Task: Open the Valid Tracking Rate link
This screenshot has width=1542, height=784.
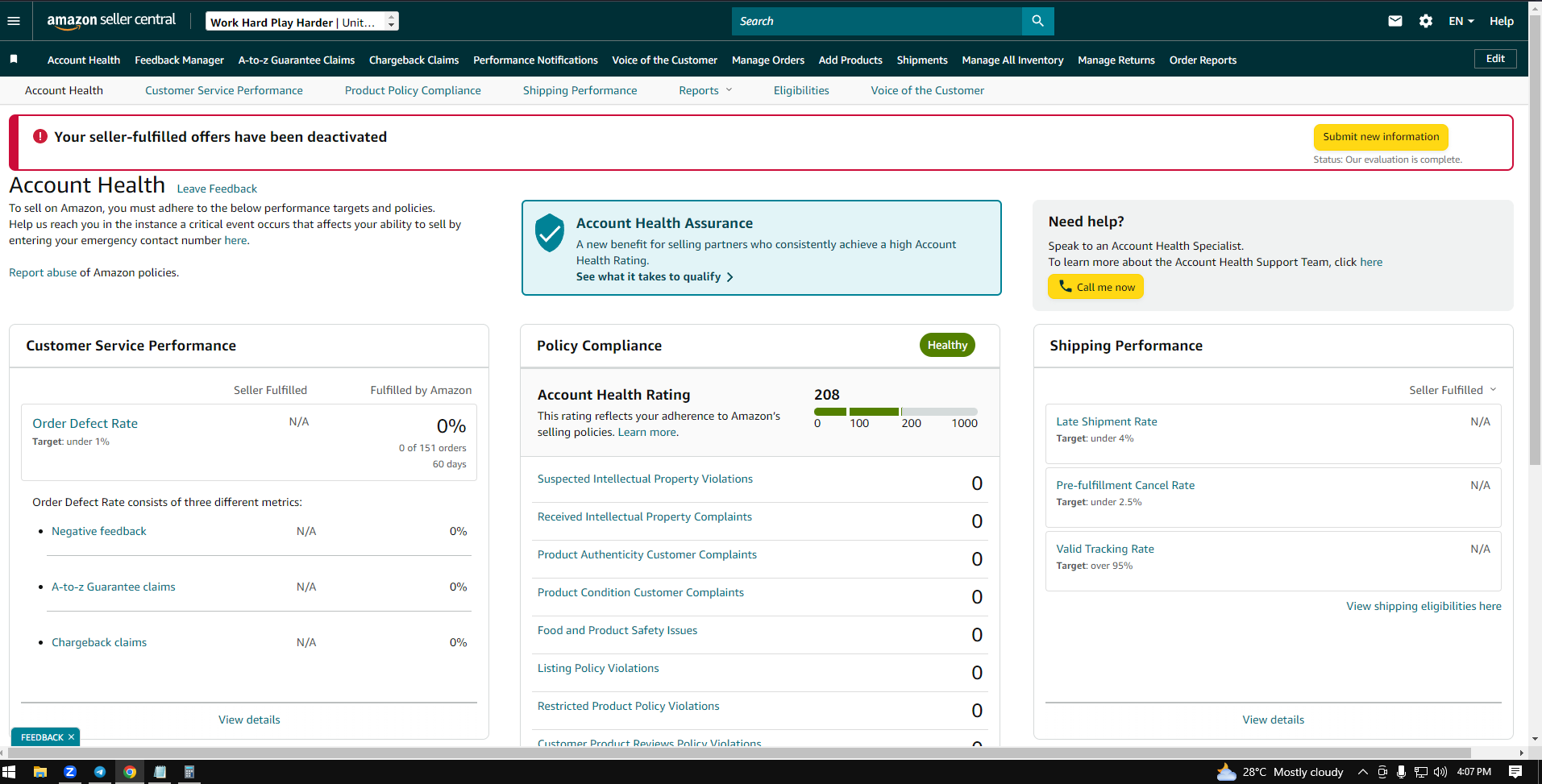Action: (x=1105, y=549)
